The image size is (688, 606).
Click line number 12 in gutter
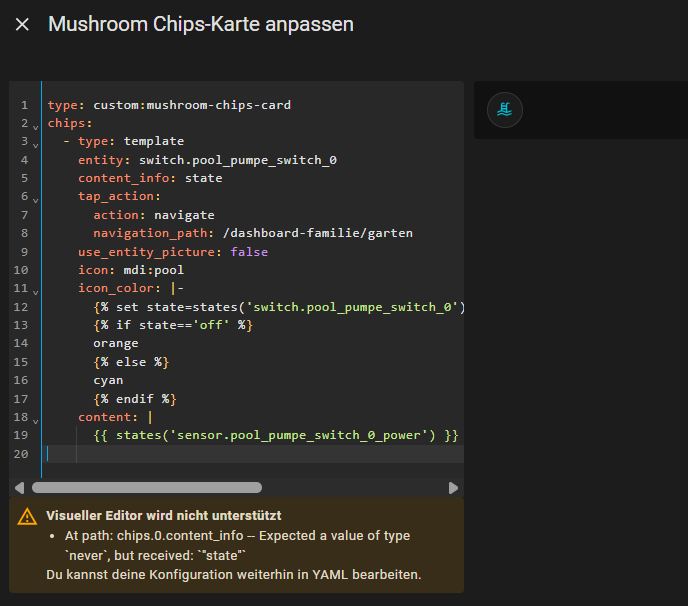point(21,307)
